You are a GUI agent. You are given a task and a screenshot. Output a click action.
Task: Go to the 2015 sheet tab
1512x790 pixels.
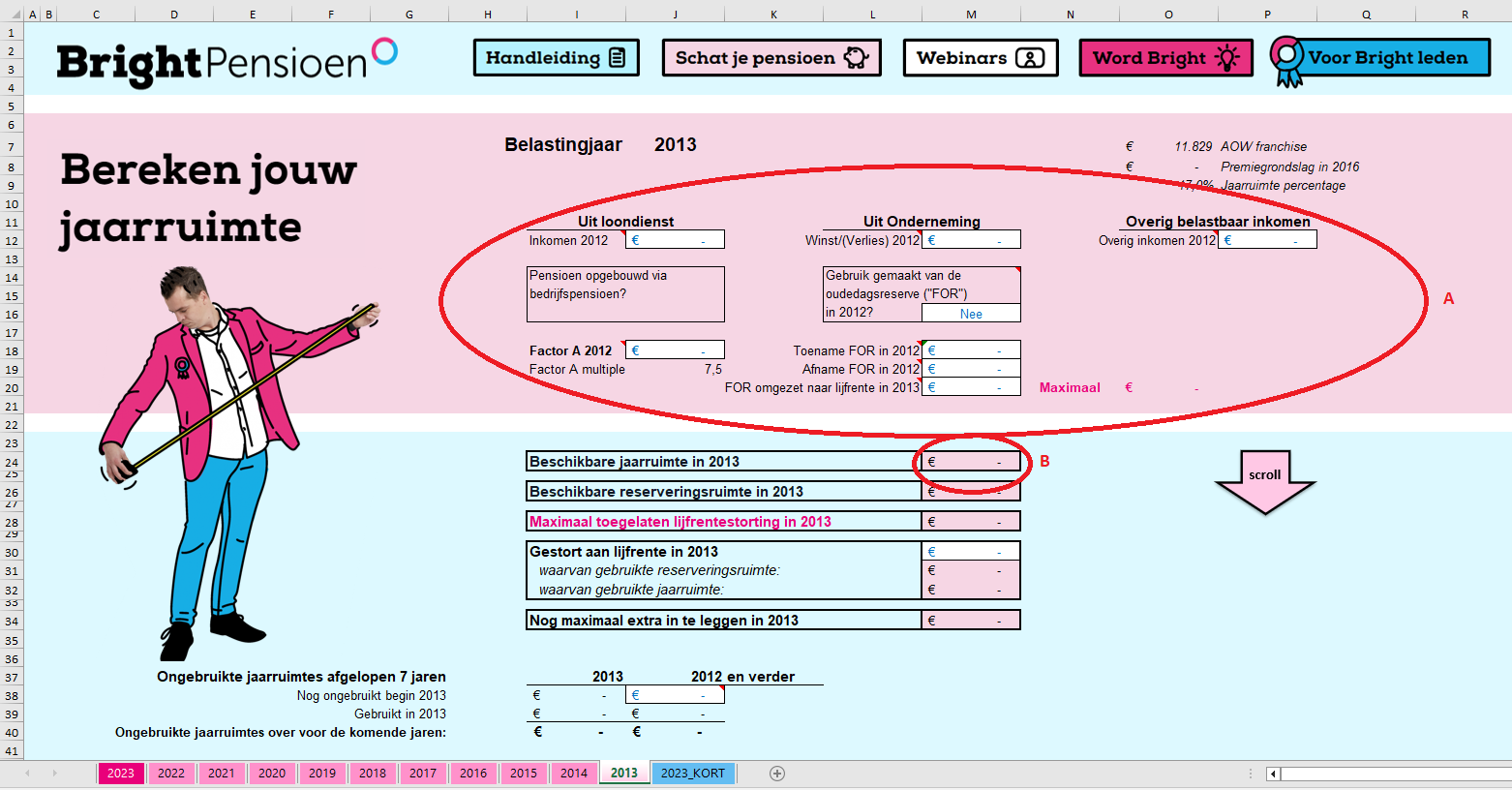(x=524, y=773)
